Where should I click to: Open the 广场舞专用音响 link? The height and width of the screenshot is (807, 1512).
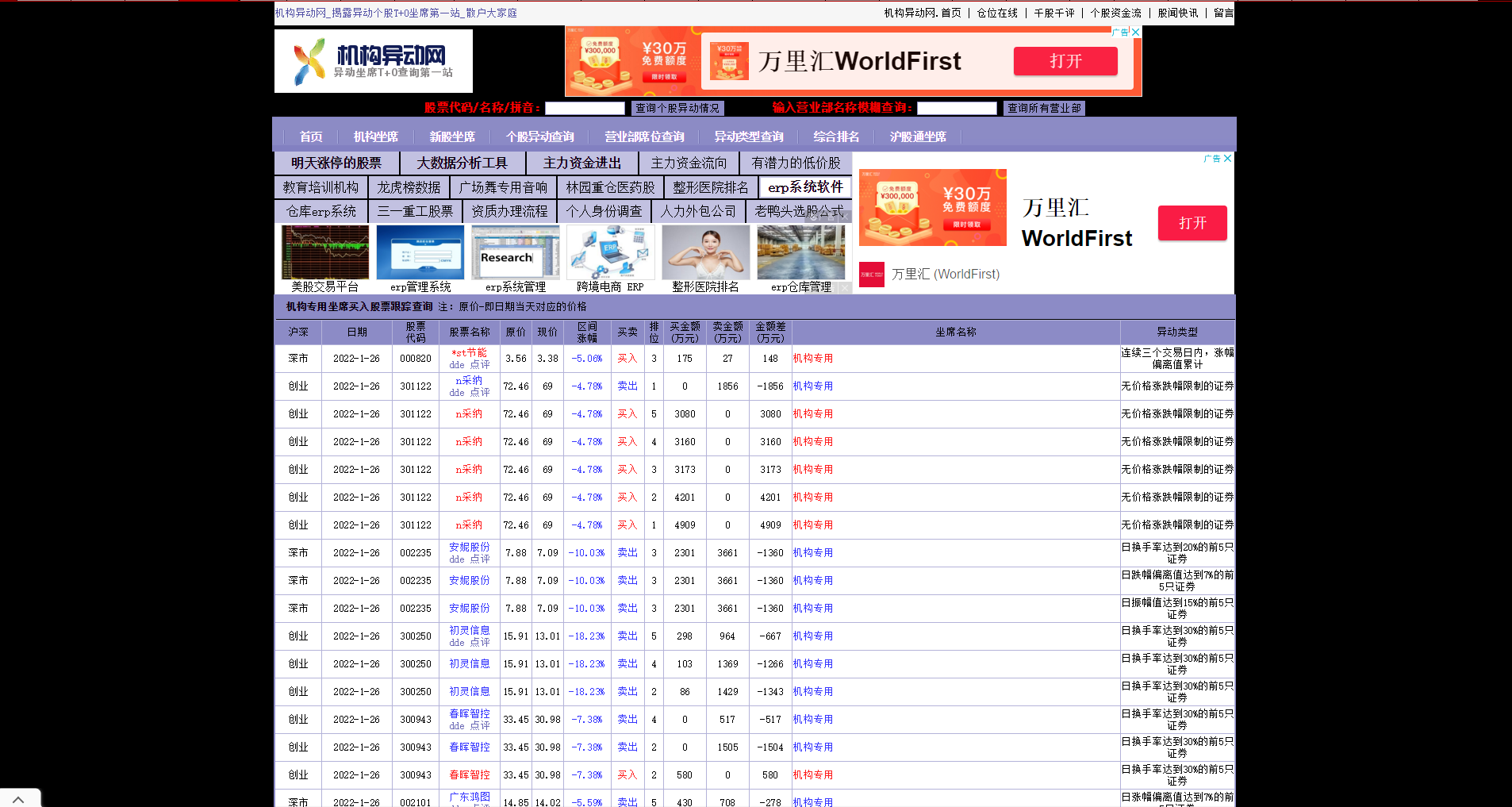point(503,187)
